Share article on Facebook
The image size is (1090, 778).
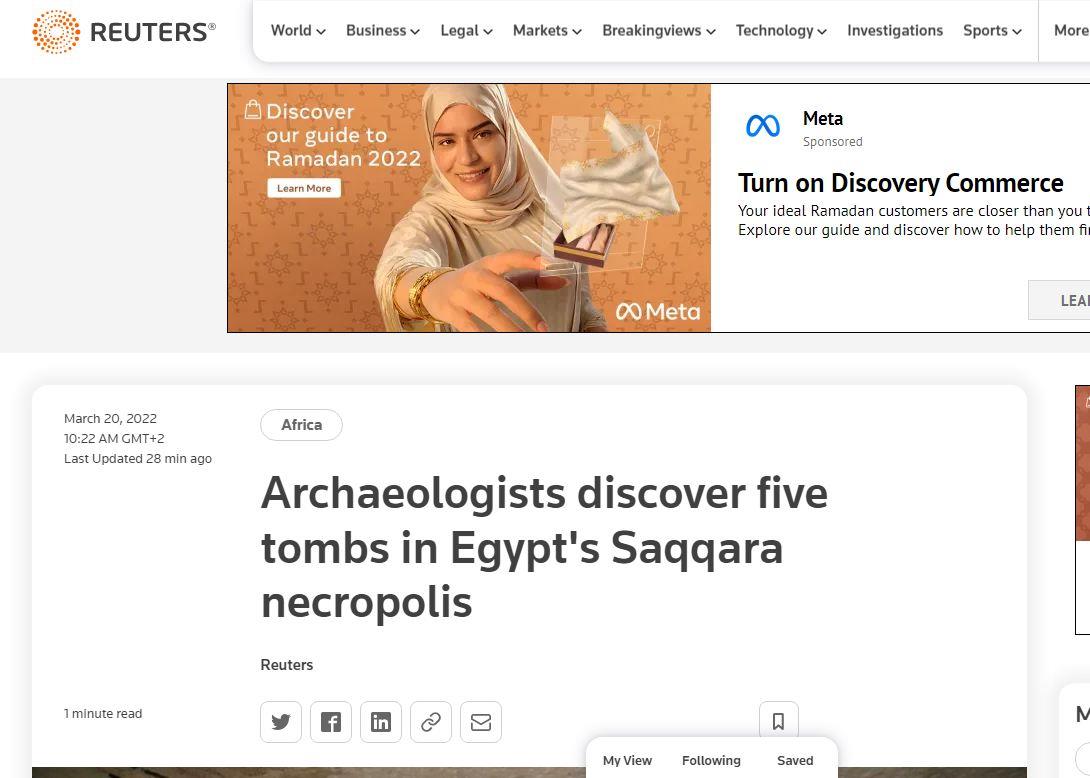(331, 722)
